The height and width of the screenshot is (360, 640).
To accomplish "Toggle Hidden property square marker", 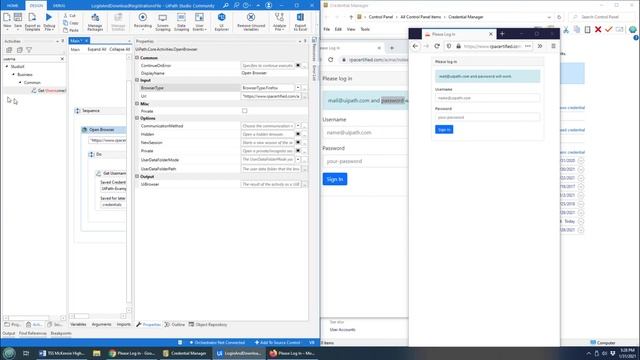I will coord(298,134).
